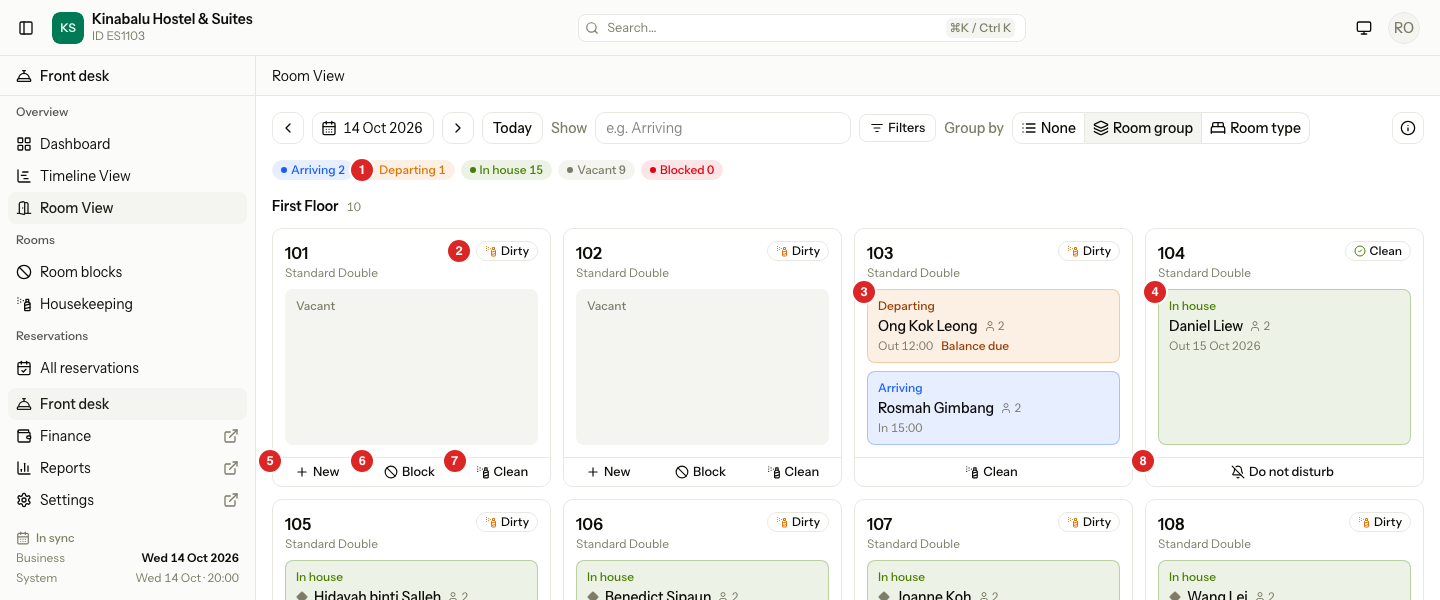Focus the top Search field
Viewport: 1440px width, 600px height.
click(x=801, y=28)
